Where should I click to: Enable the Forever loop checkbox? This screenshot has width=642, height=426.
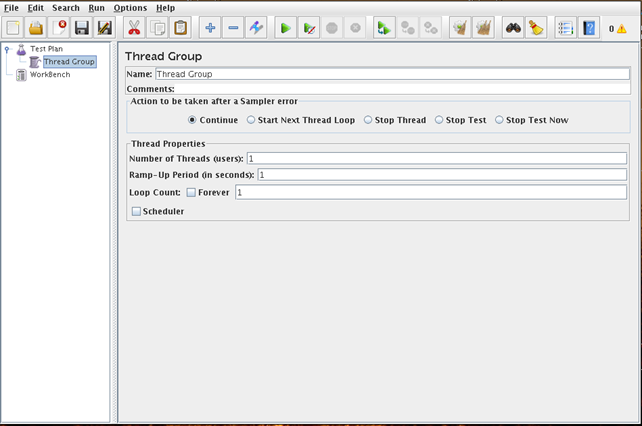coord(191,192)
